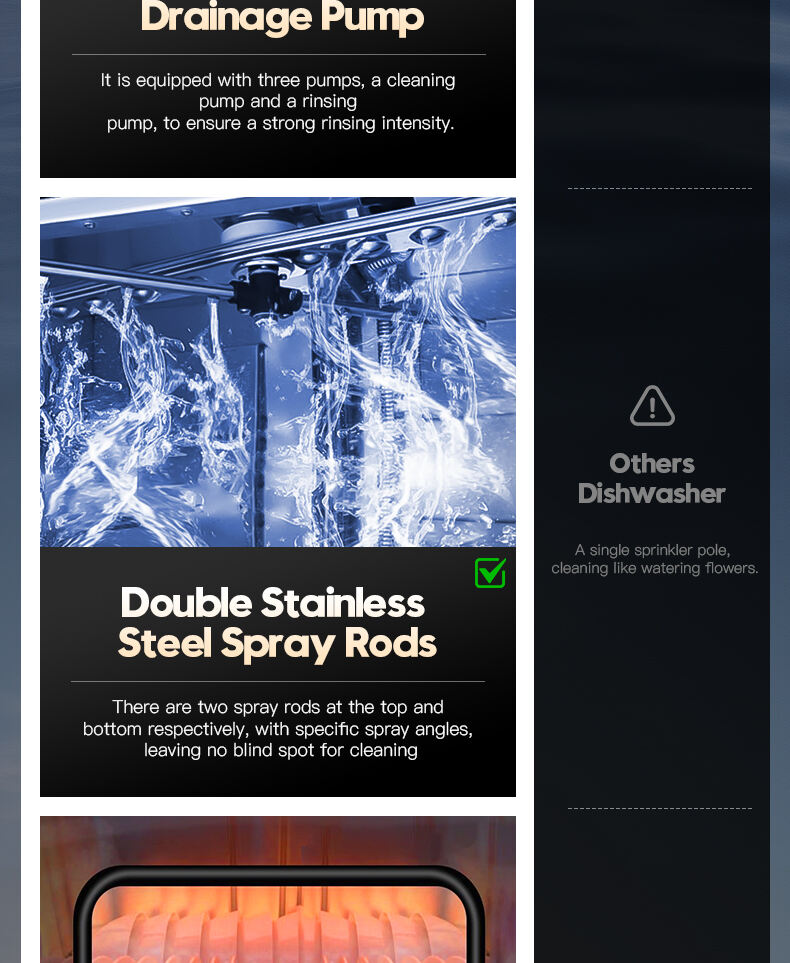Click the divider line under Drainage Pump
Viewport: 790px width, 963px height.
click(x=279, y=55)
